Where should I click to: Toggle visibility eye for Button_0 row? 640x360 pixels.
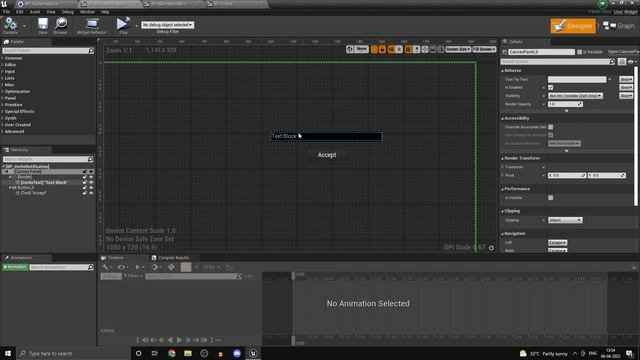click(91, 188)
